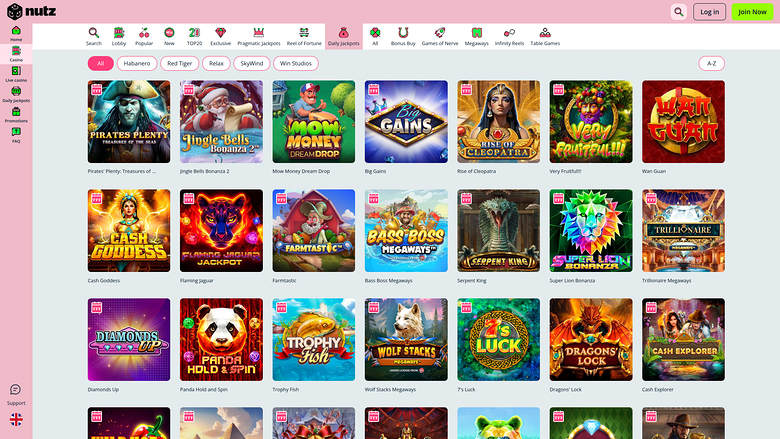Viewport: 780px width, 439px height.
Task: Sort games A-Z
Action: (711, 63)
